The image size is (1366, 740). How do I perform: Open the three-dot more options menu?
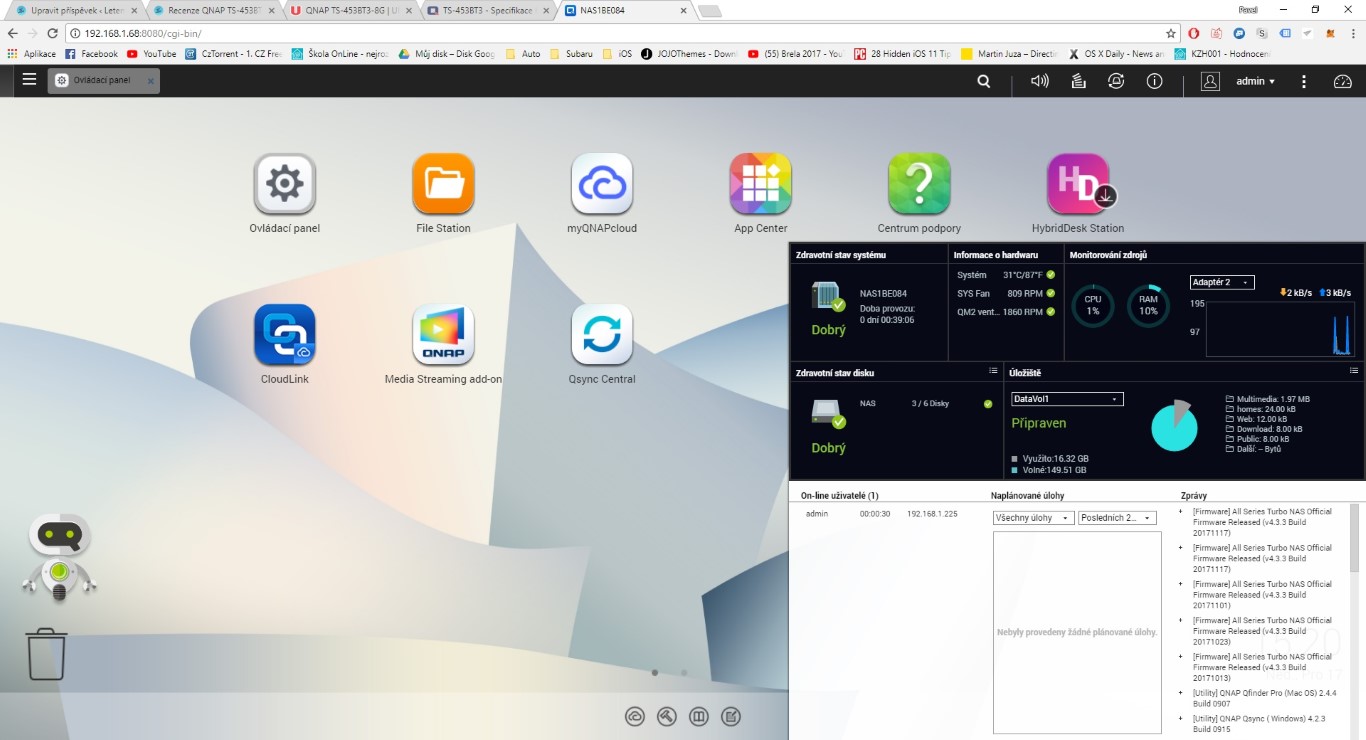[1303, 81]
